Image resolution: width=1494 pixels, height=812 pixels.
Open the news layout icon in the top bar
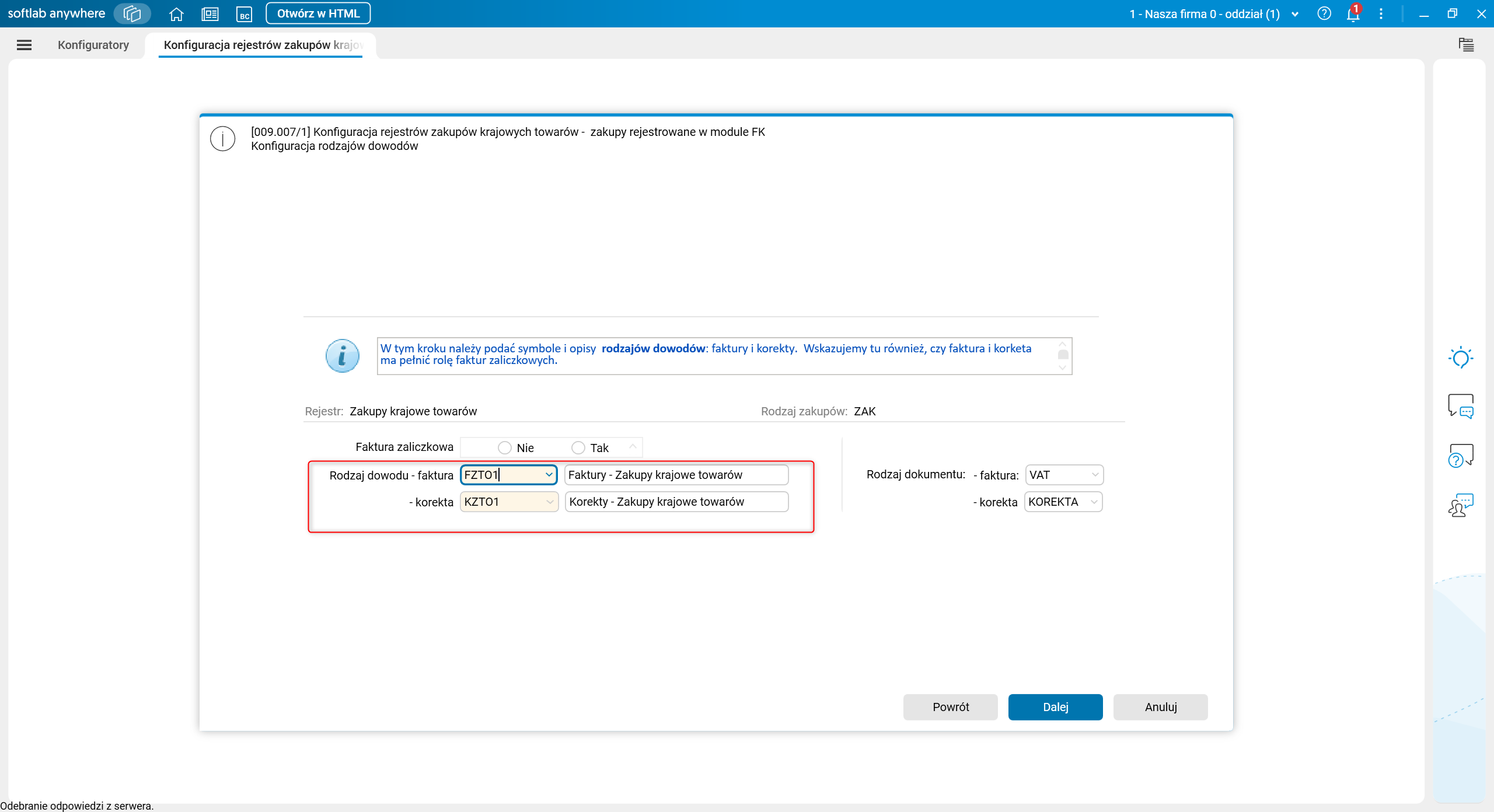210,14
